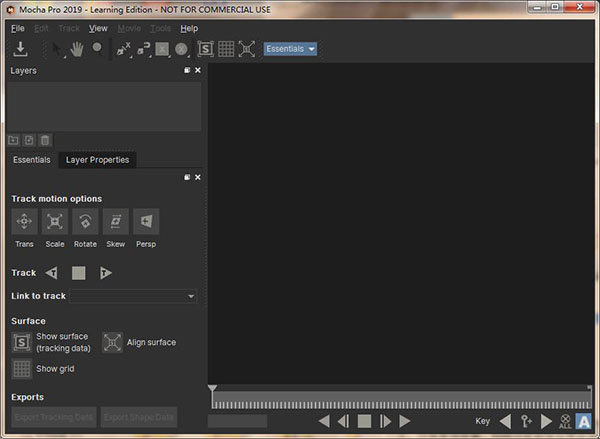Toggle Scale track motion option
600x439 pixels.
point(55,221)
